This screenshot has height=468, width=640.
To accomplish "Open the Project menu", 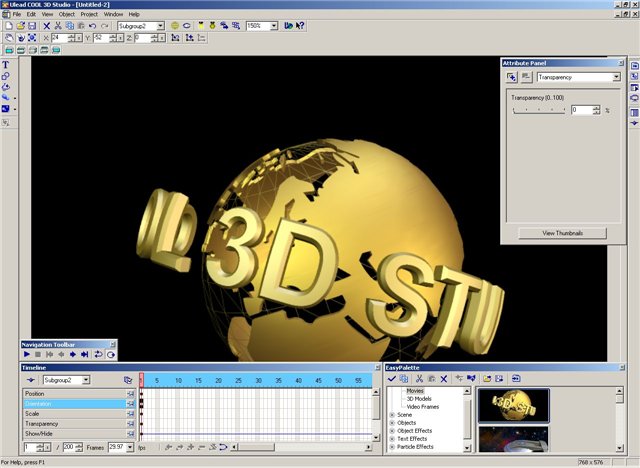I will click(89, 14).
